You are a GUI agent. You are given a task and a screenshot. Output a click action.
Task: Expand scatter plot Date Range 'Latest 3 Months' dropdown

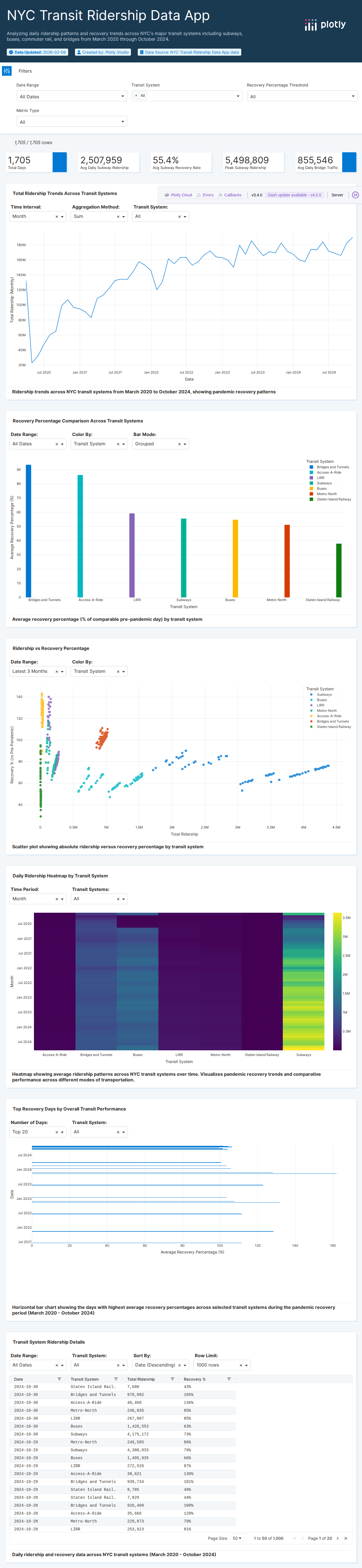click(x=62, y=672)
